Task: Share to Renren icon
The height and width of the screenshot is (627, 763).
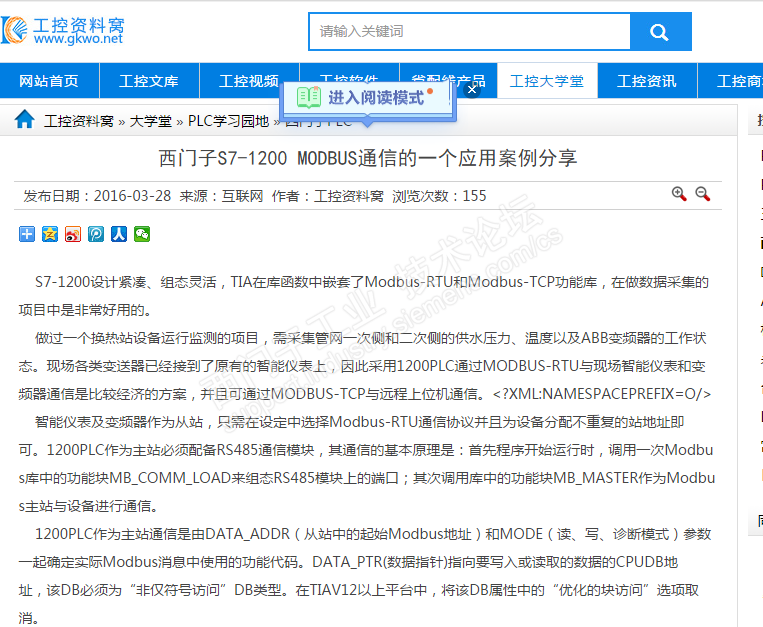Action: (119, 234)
